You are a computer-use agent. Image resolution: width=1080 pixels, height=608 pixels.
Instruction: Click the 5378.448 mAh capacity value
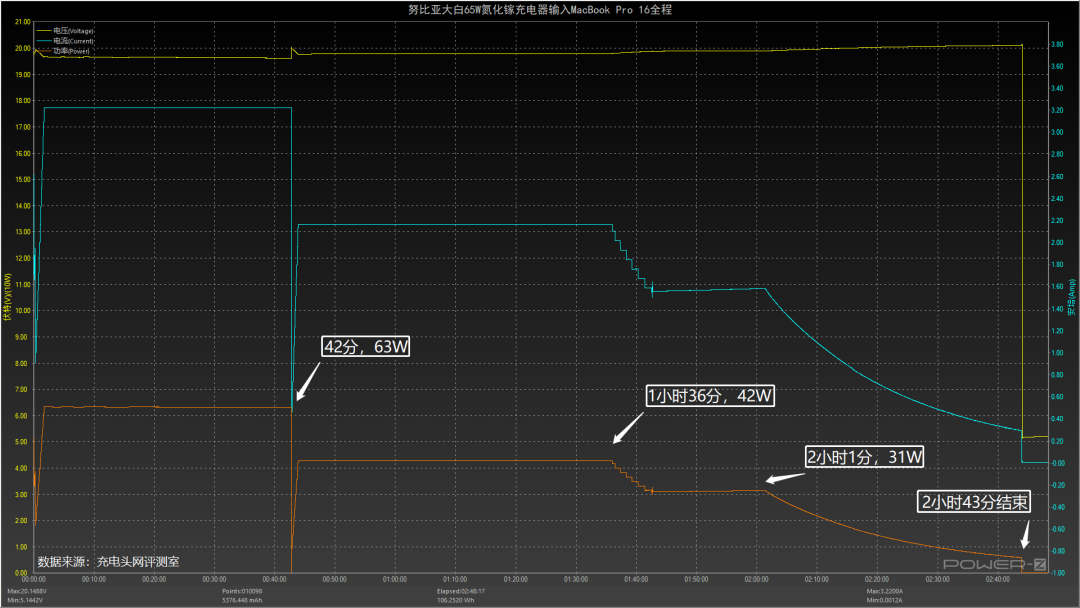tap(242, 600)
